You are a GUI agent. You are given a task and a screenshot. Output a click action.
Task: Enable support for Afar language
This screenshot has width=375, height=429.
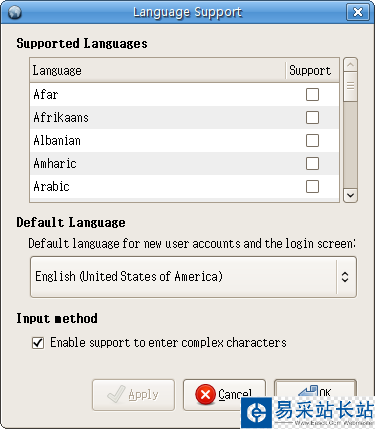(x=312, y=94)
